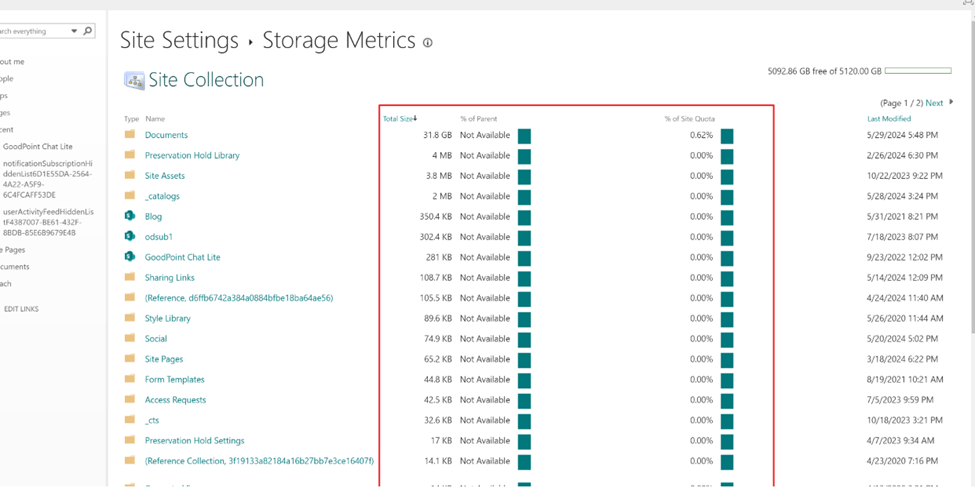The height and width of the screenshot is (488, 975).
Task: Open the Preservation Hold Settings link
Action: click(x=195, y=440)
